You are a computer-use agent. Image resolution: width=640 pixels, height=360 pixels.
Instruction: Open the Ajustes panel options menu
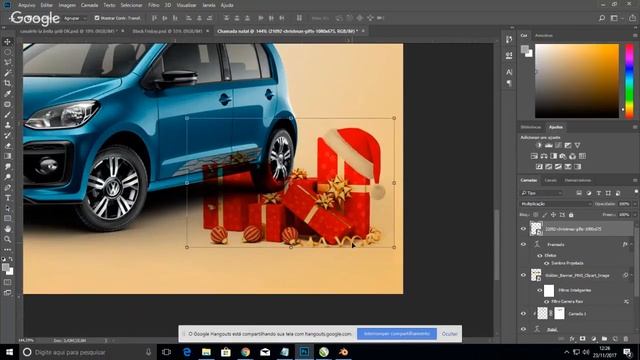pos(635,127)
